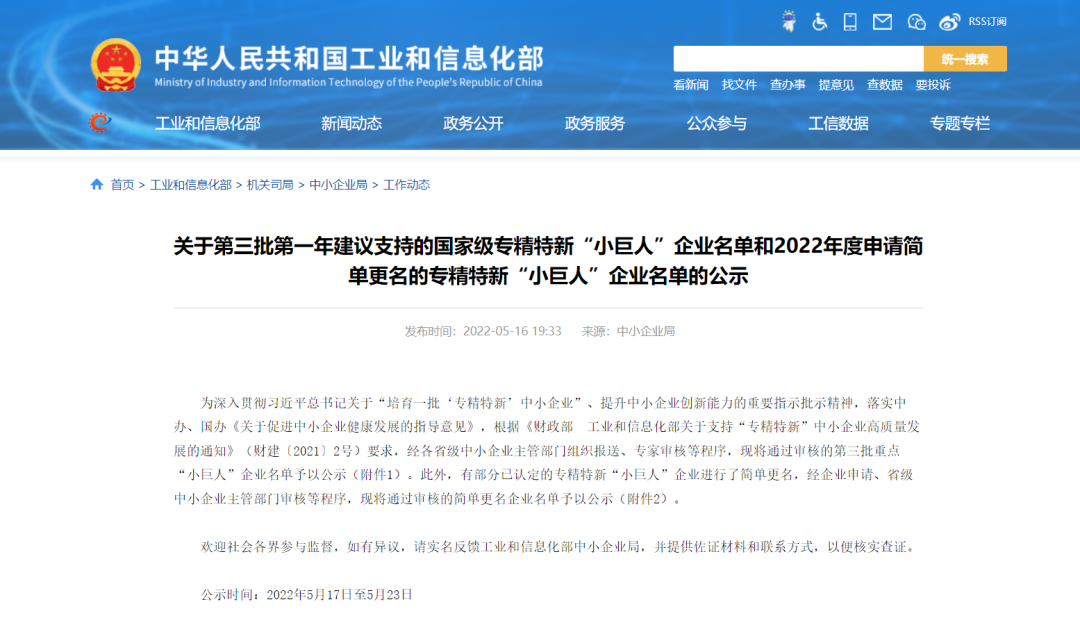Screen dimensions: 1080x618
Task: Go to 工信数据 in navigation bar
Action: click(838, 123)
